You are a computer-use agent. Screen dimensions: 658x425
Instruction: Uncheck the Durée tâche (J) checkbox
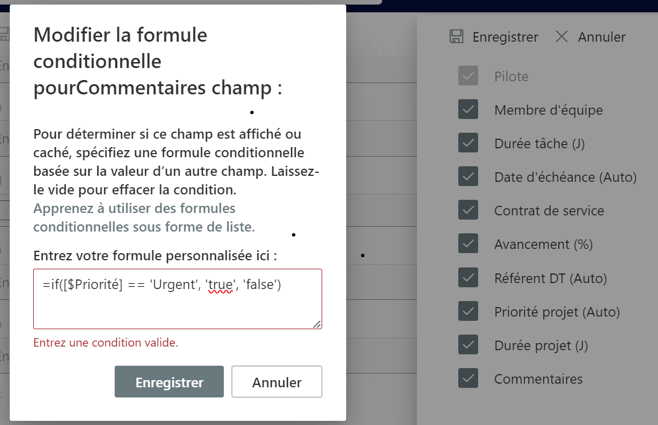pos(468,143)
